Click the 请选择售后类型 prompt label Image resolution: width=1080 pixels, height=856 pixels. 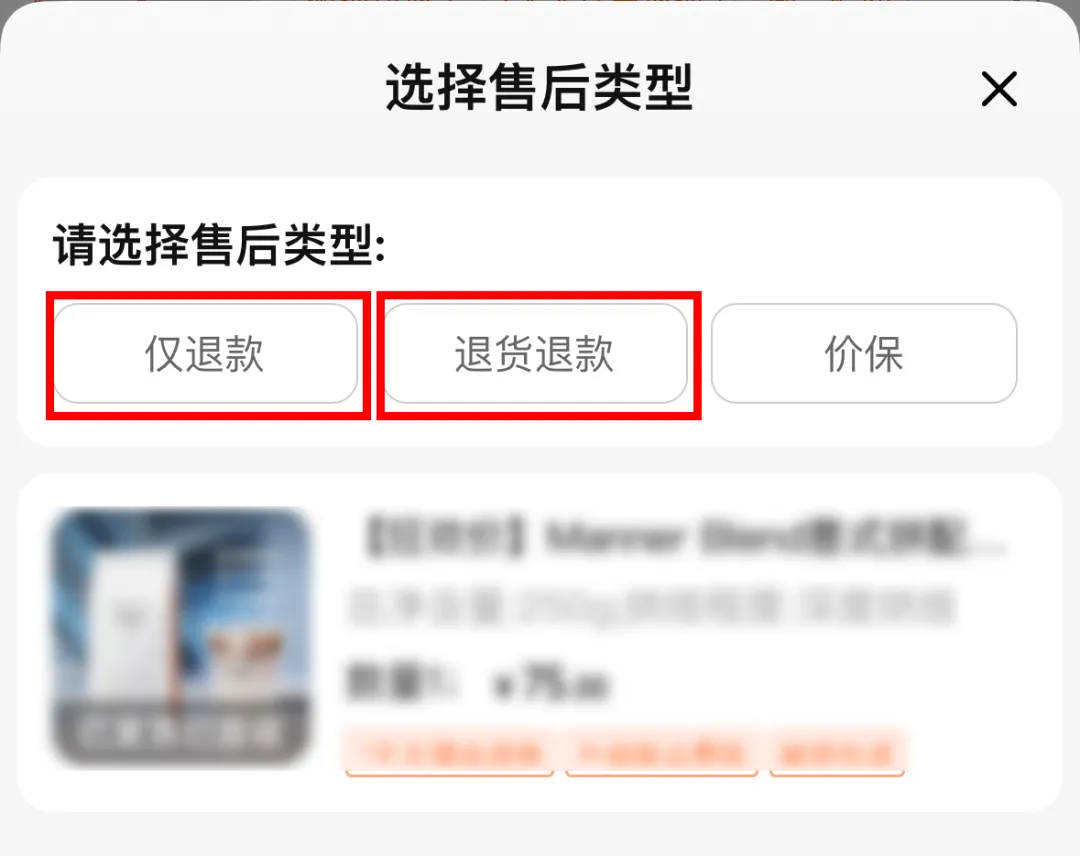click(x=219, y=244)
